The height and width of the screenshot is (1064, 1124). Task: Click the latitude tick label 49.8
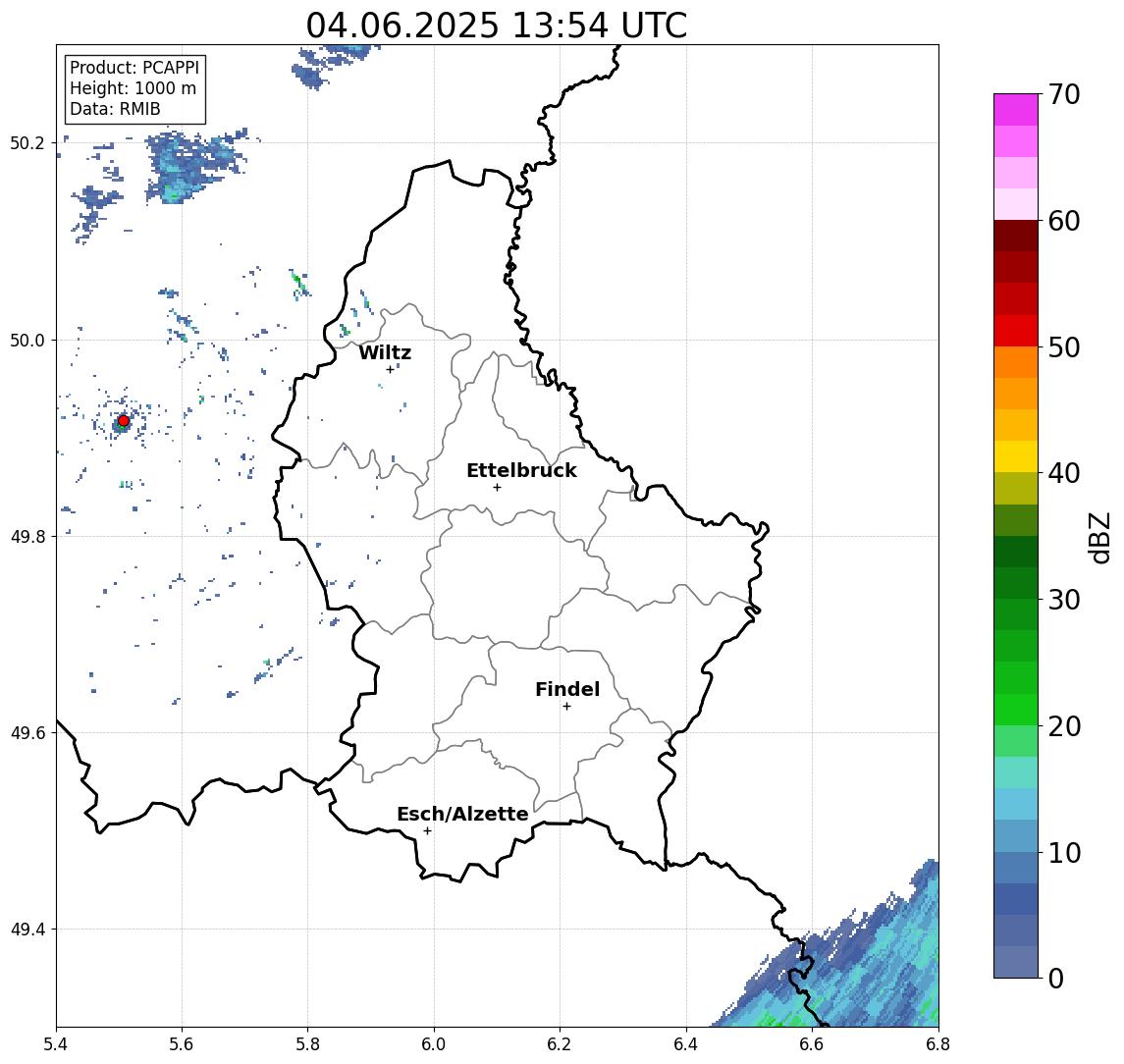pos(27,536)
